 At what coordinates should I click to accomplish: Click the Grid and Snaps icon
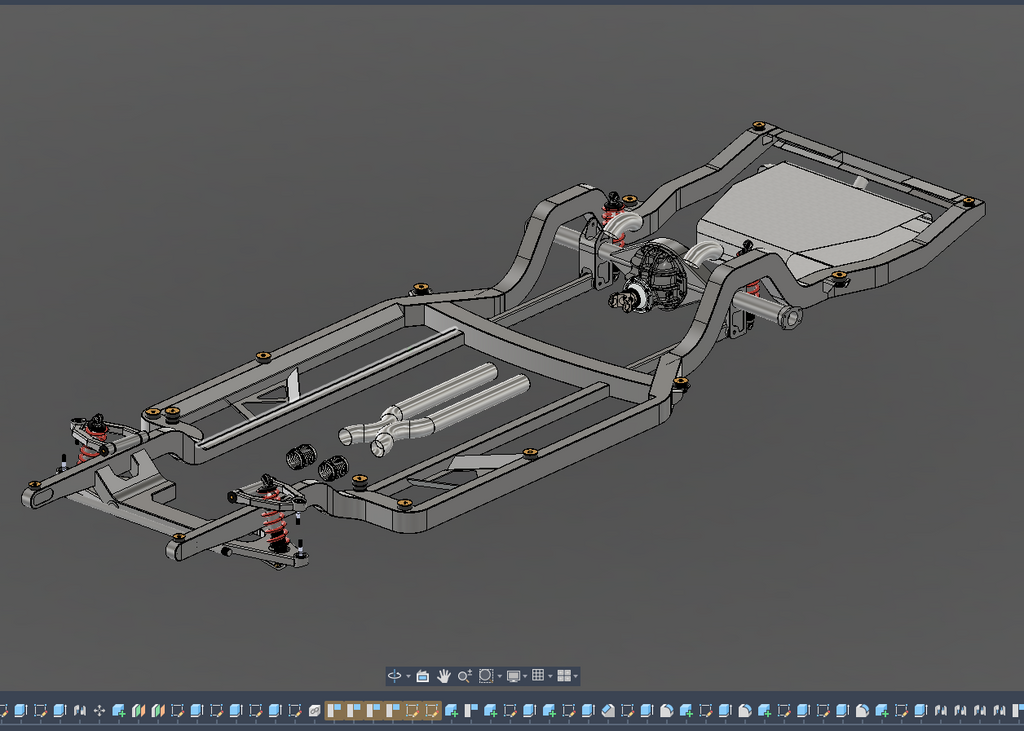(538, 676)
